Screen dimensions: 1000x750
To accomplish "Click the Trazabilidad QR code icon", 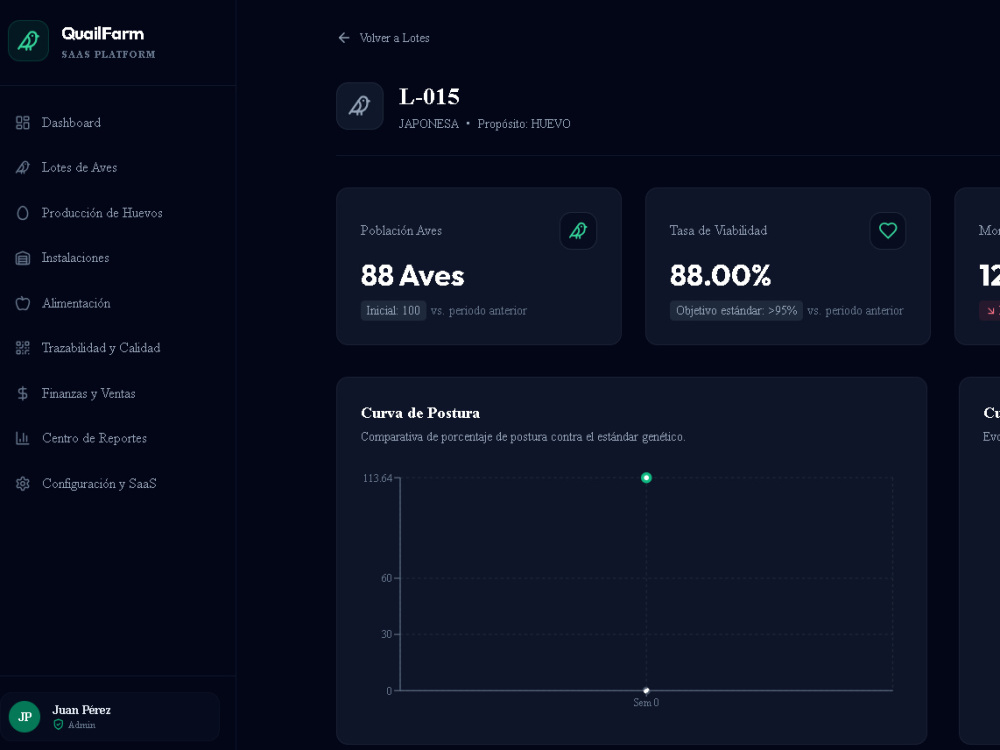I will 23,348.
